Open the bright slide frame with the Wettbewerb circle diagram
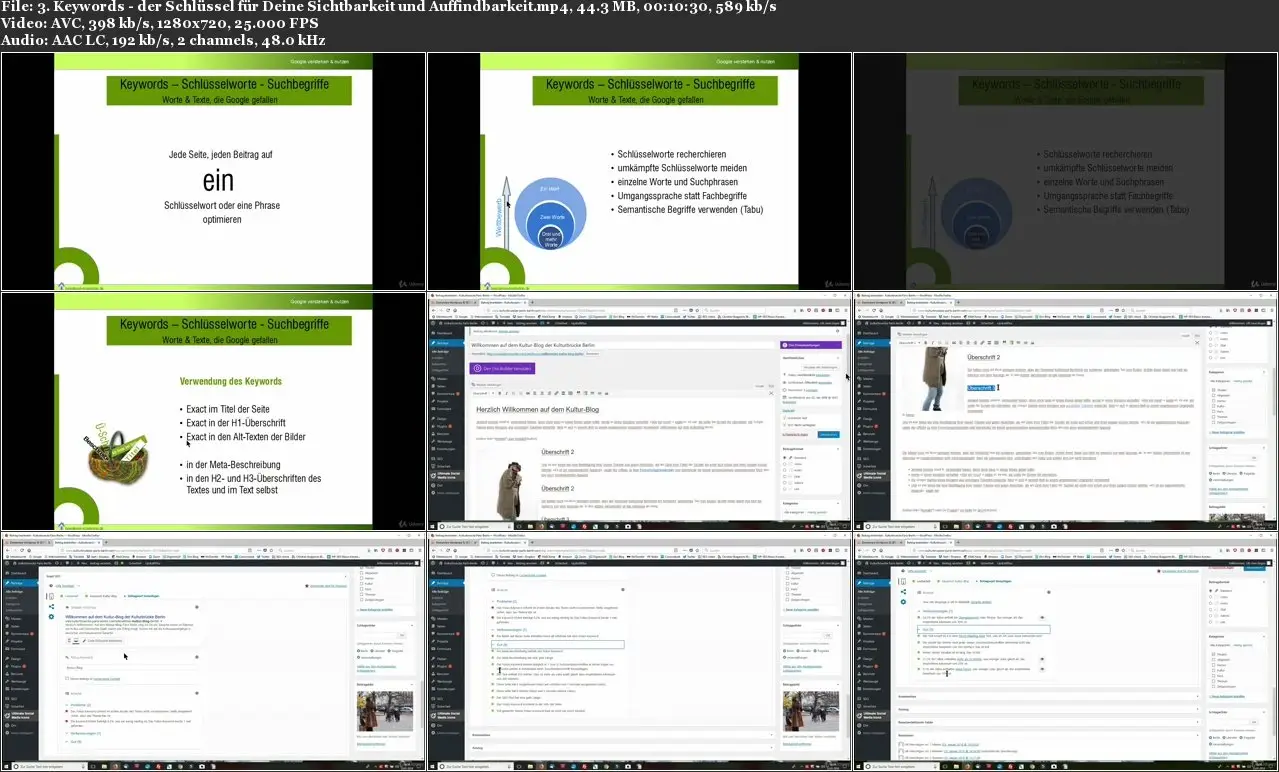 click(x=639, y=171)
